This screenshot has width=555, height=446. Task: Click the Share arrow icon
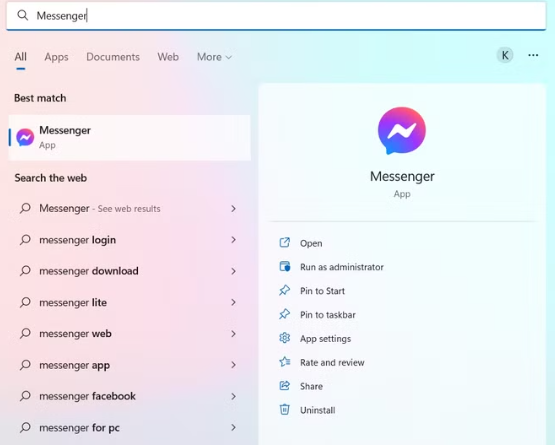(285, 385)
